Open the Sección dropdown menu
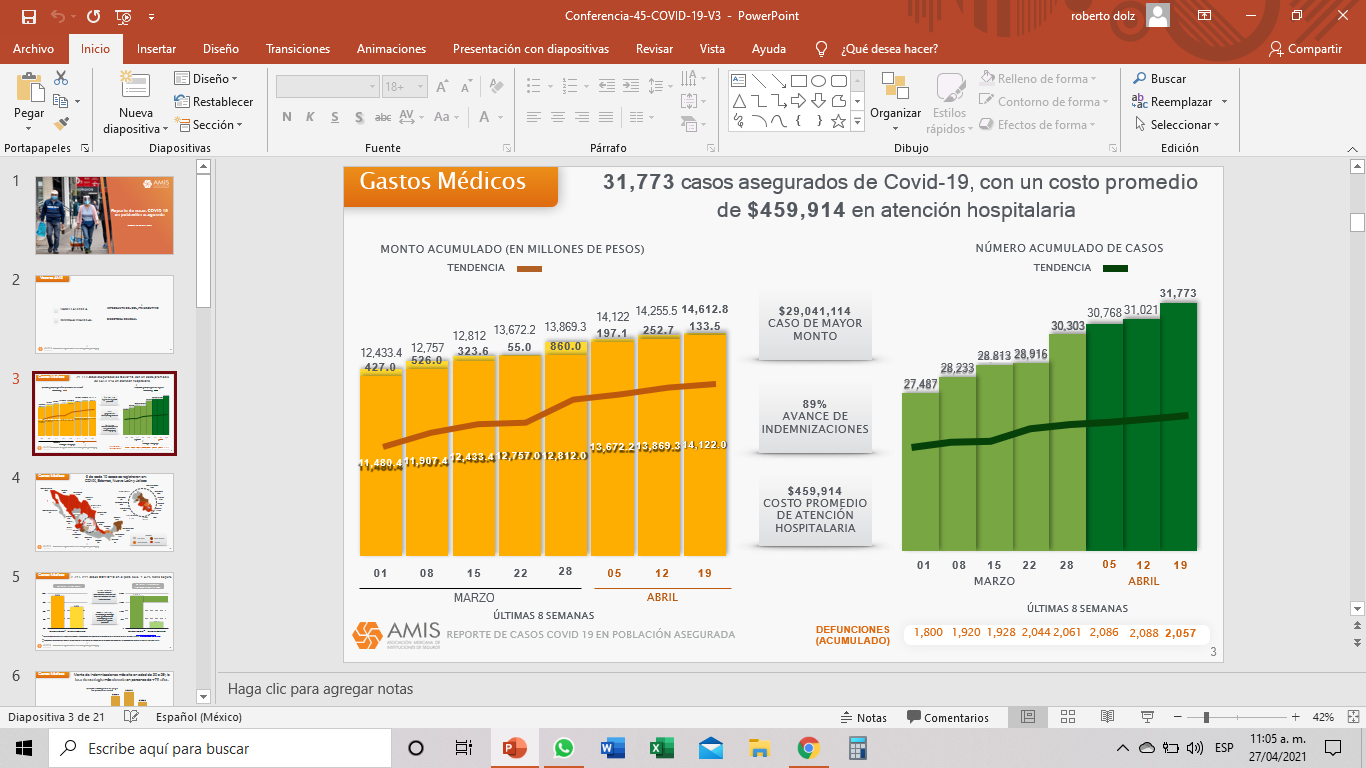Screen dimensions: 1366x768 coord(209,125)
